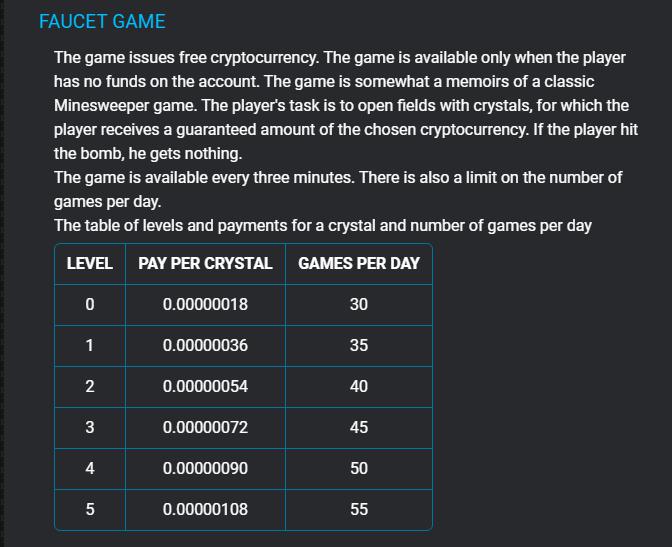
Task: Click the 55 games per day cell
Action: coord(359,510)
